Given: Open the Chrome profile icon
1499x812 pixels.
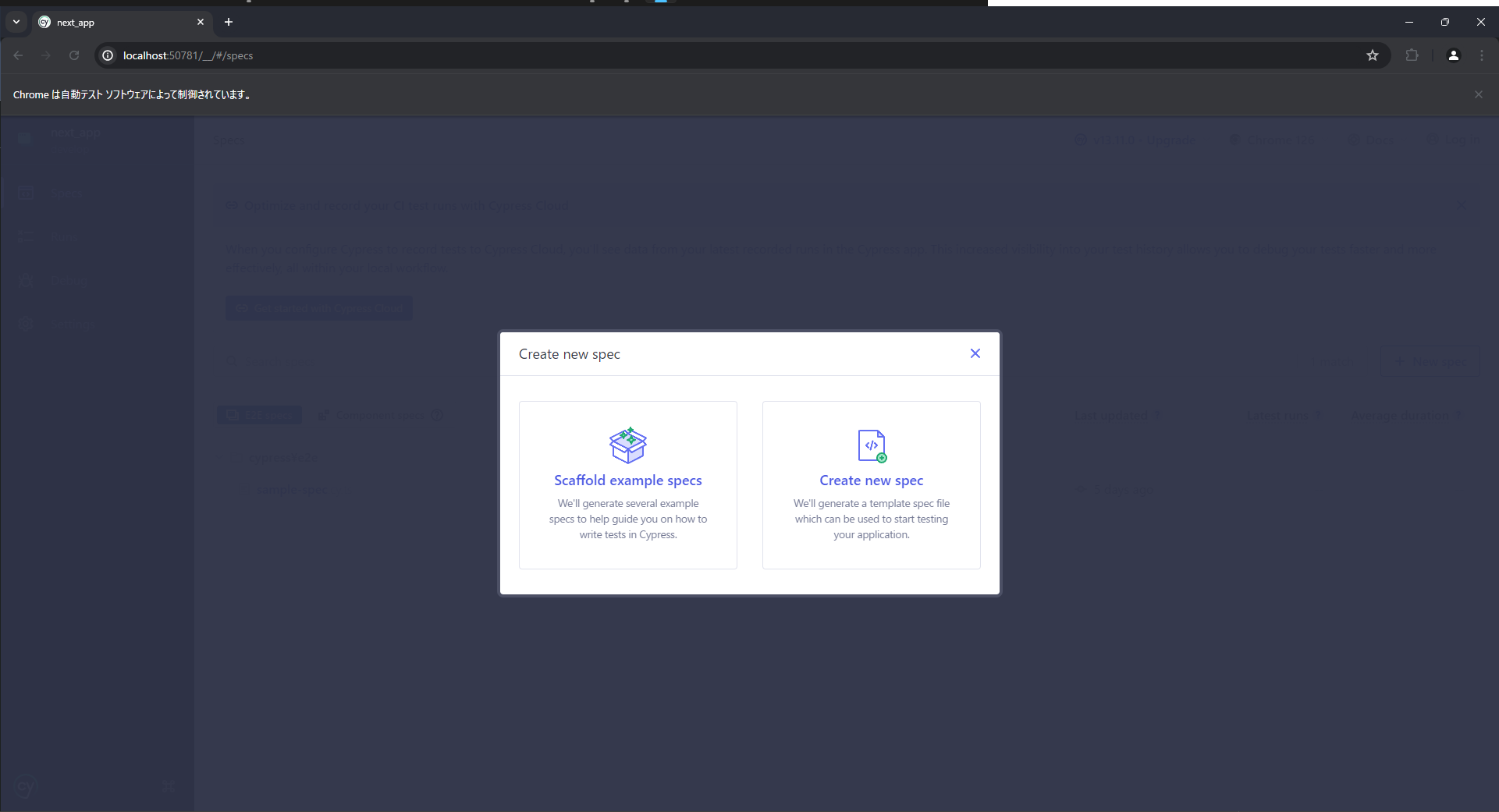Looking at the screenshot, I should pos(1453,55).
